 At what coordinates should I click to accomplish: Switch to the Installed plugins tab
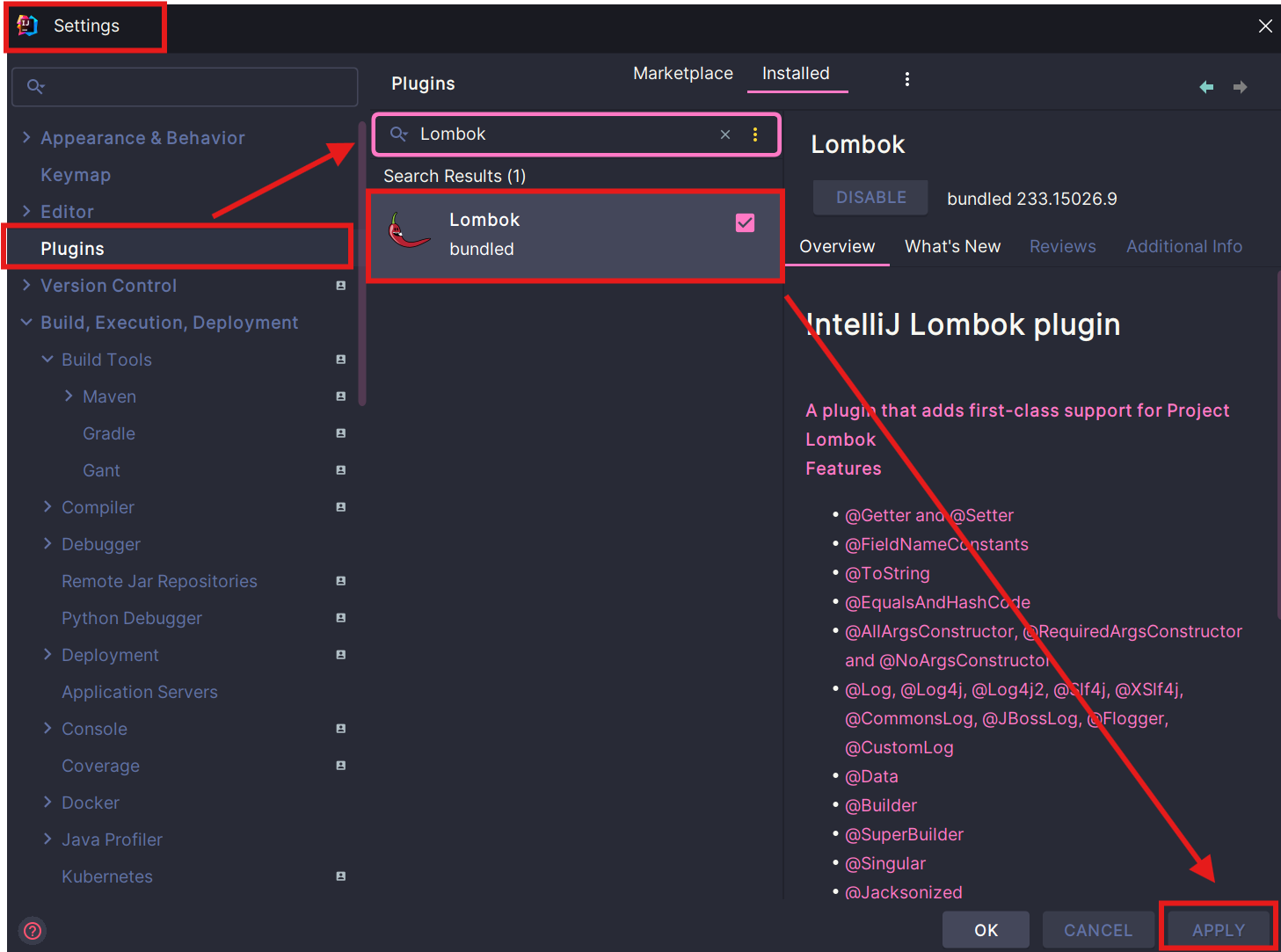tap(796, 74)
